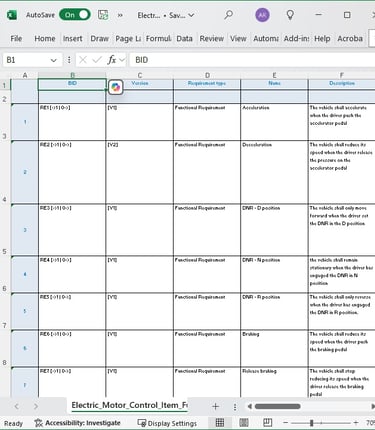Click the Acceleration name cell

pos(274,122)
